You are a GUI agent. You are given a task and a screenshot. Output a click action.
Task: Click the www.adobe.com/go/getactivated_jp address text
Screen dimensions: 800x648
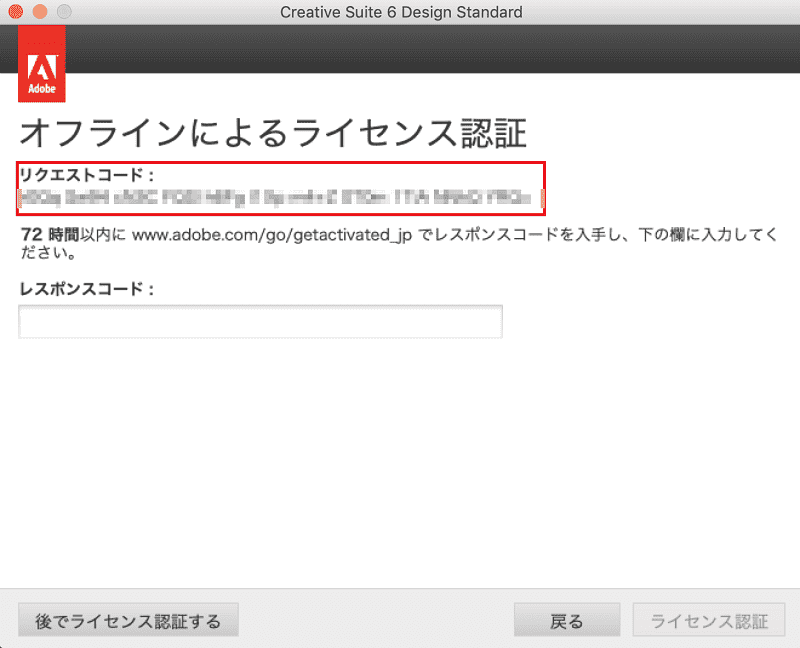(272, 235)
